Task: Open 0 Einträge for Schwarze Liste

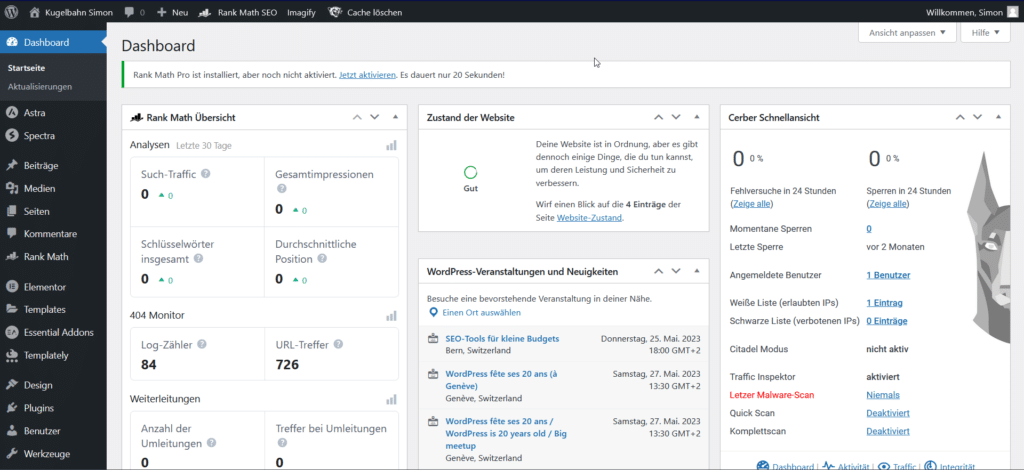Action: 886,321
